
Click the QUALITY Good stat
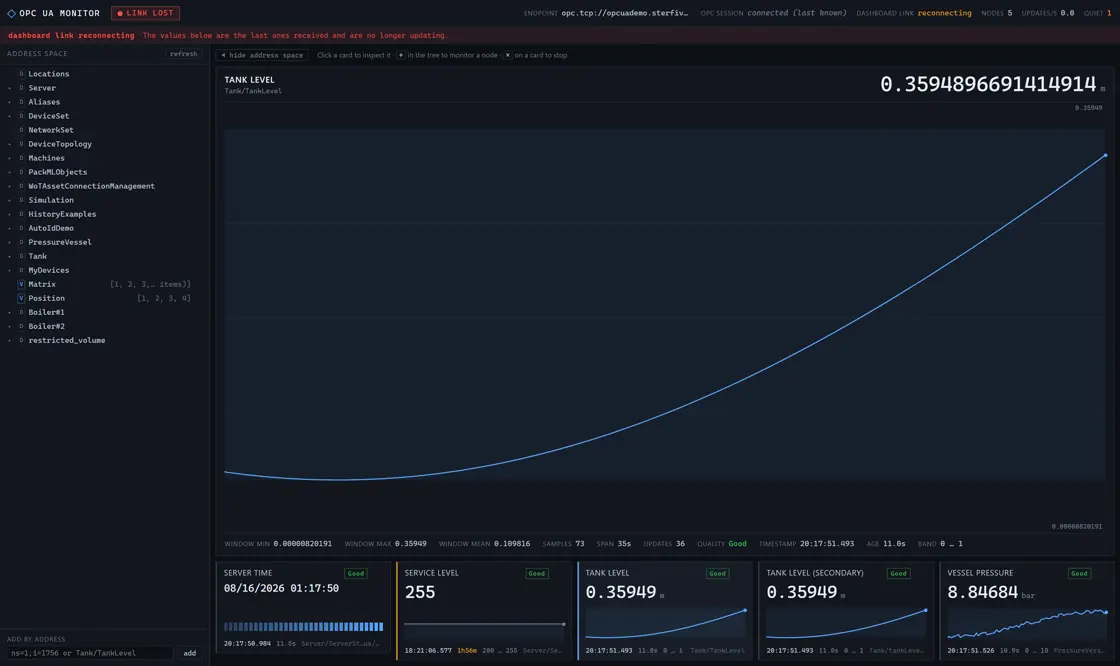(x=721, y=544)
